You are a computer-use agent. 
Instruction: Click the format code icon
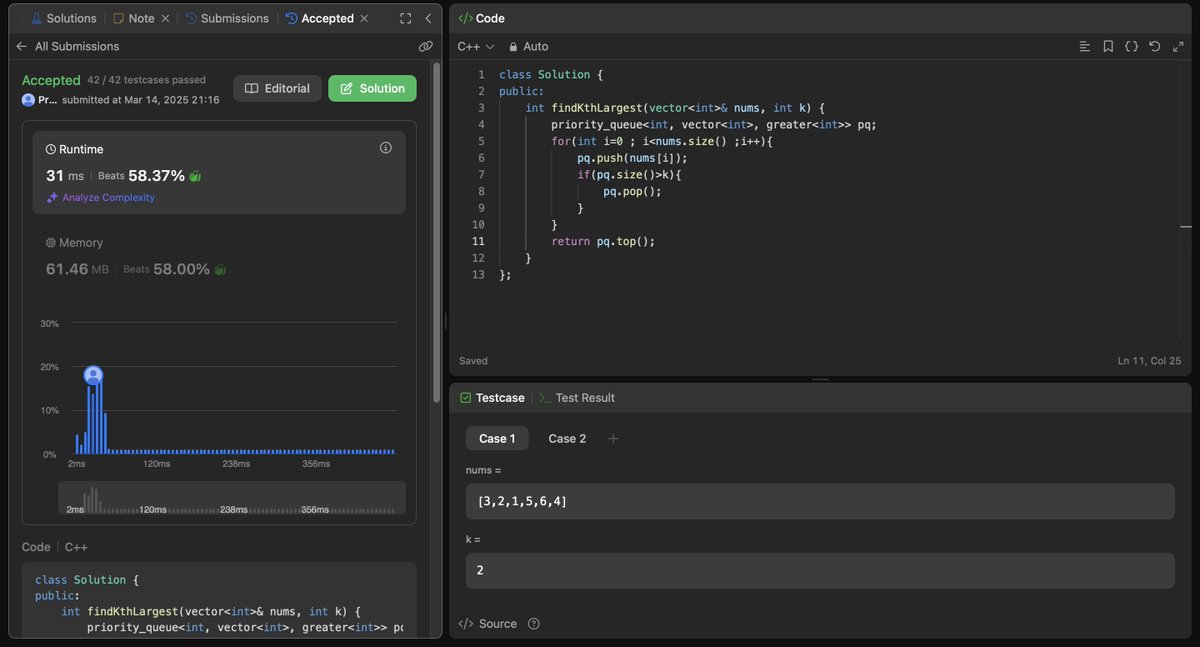click(x=1085, y=46)
